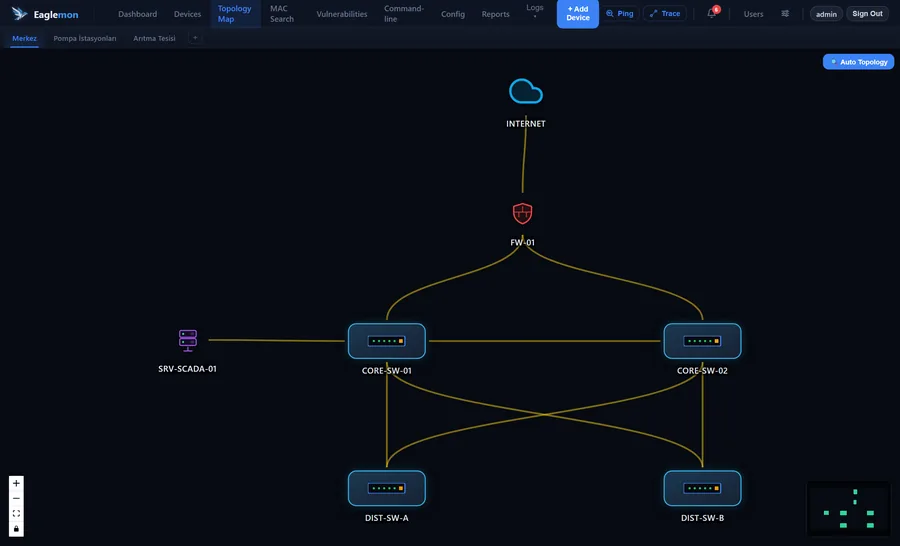This screenshot has height=546, width=900.
Task: Toggle the map lock control
Action: 16,528
